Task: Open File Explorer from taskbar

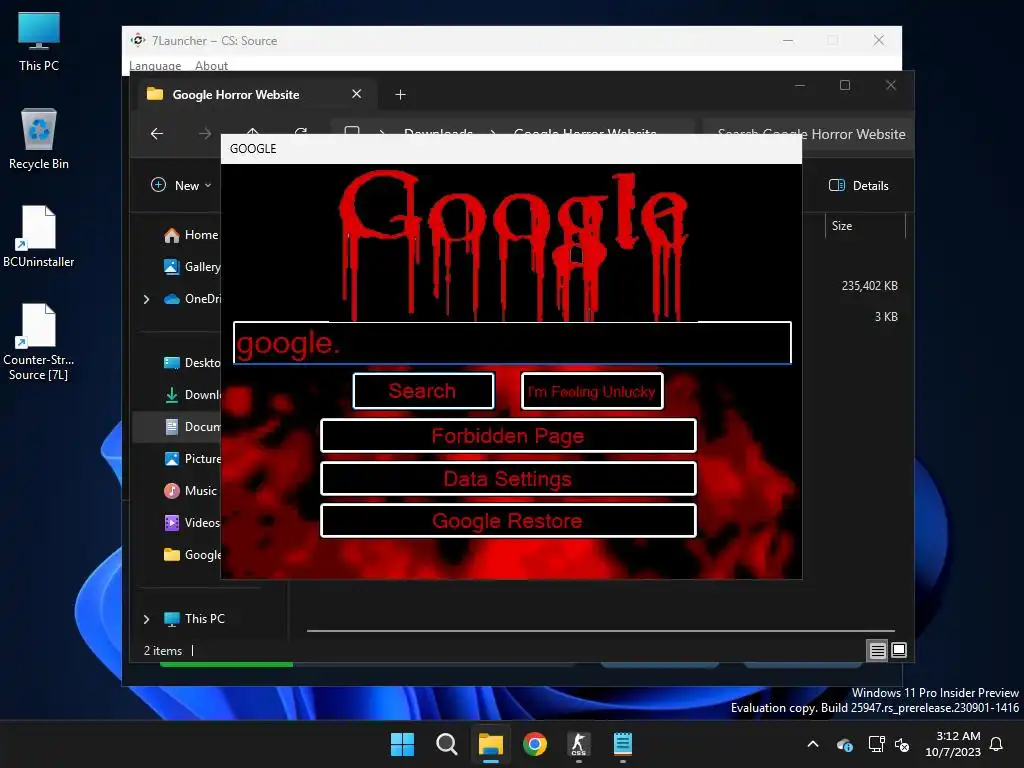Action: pos(490,744)
